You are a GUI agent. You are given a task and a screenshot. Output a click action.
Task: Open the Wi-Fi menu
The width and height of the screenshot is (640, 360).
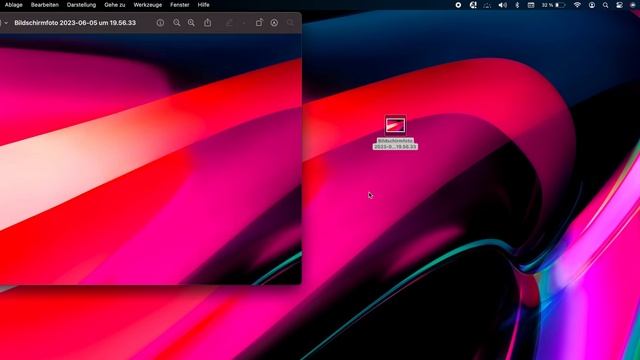[x=577, y=5]
